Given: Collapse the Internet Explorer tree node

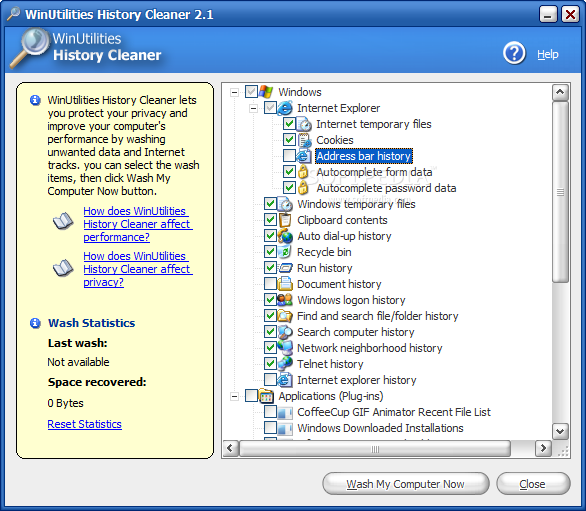Looking at the screenshot, I should click(x=253, y=108).
